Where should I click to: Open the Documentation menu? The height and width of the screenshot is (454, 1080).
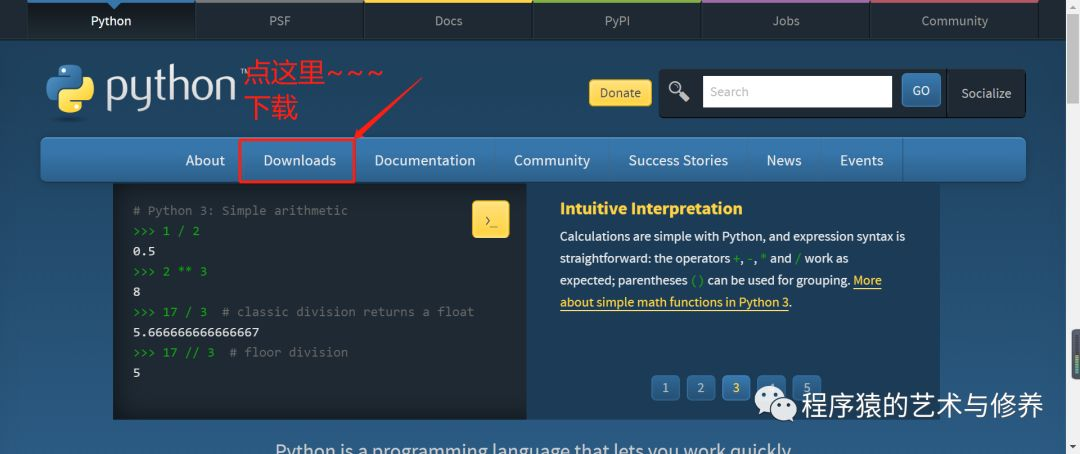tap(424, 161)
